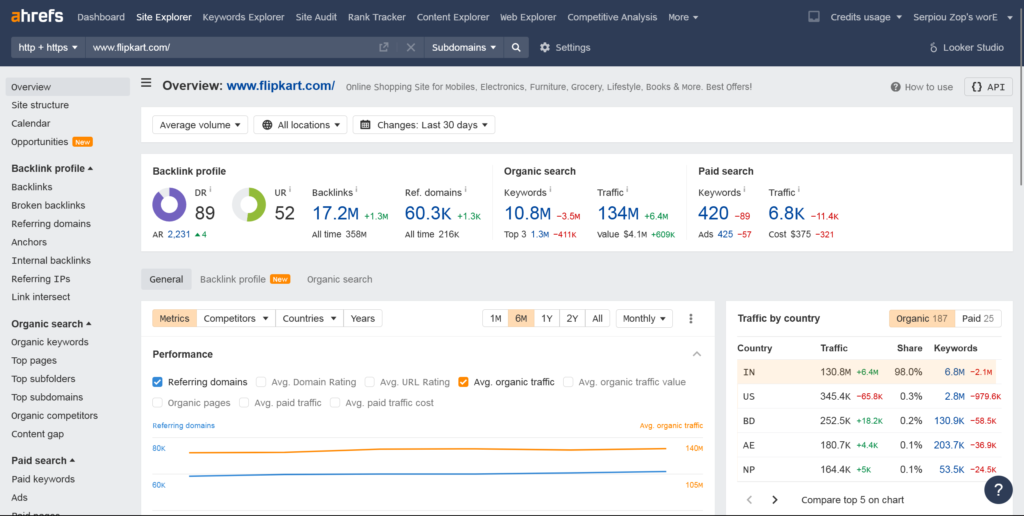Image resolution: width=1024 pixels, height=516 pixels.
Task: Click the Ahrefs logo
Action: [37, 16]
